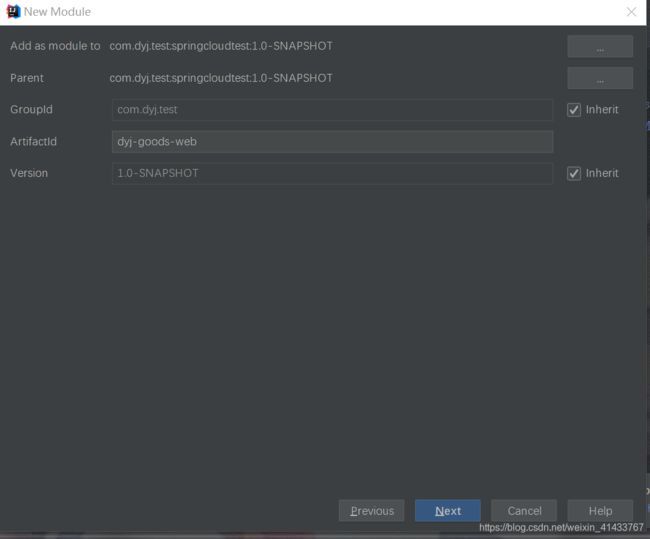Focus the Version input field

tap(332, 173)
